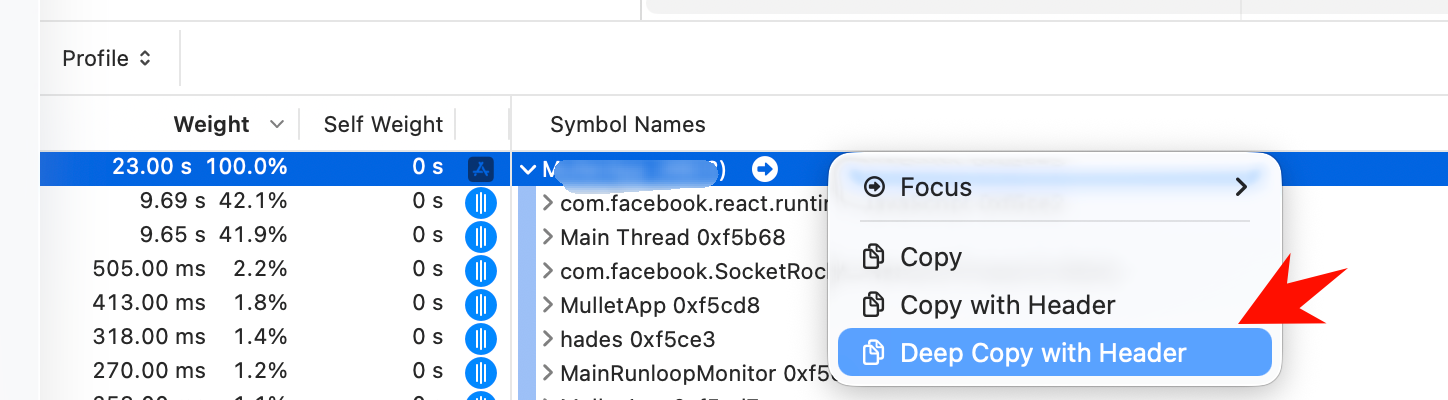
Task: Click the Self Weight column header
Action: point(383,124)
